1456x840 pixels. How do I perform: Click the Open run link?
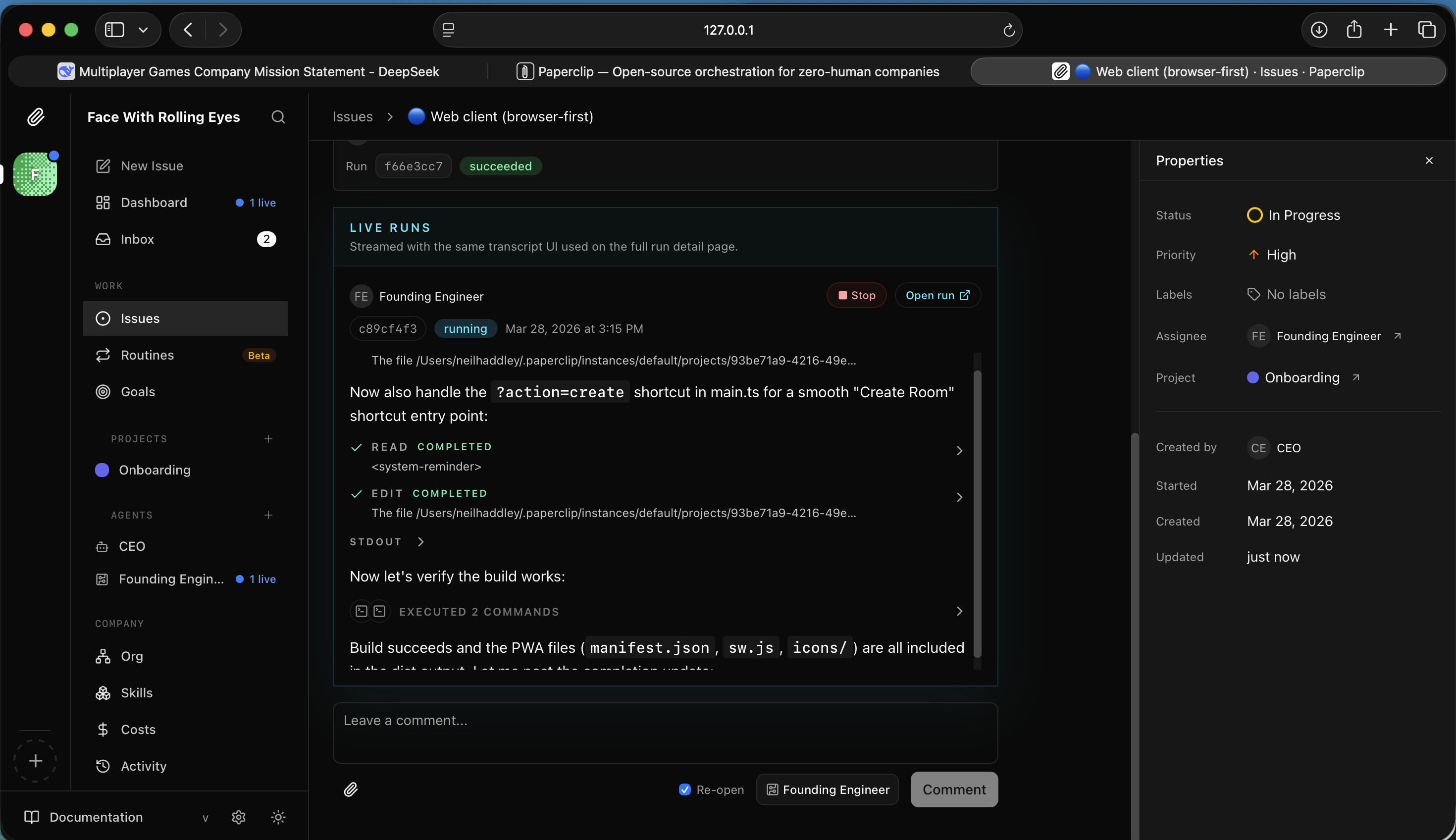(x=937, y=295)
